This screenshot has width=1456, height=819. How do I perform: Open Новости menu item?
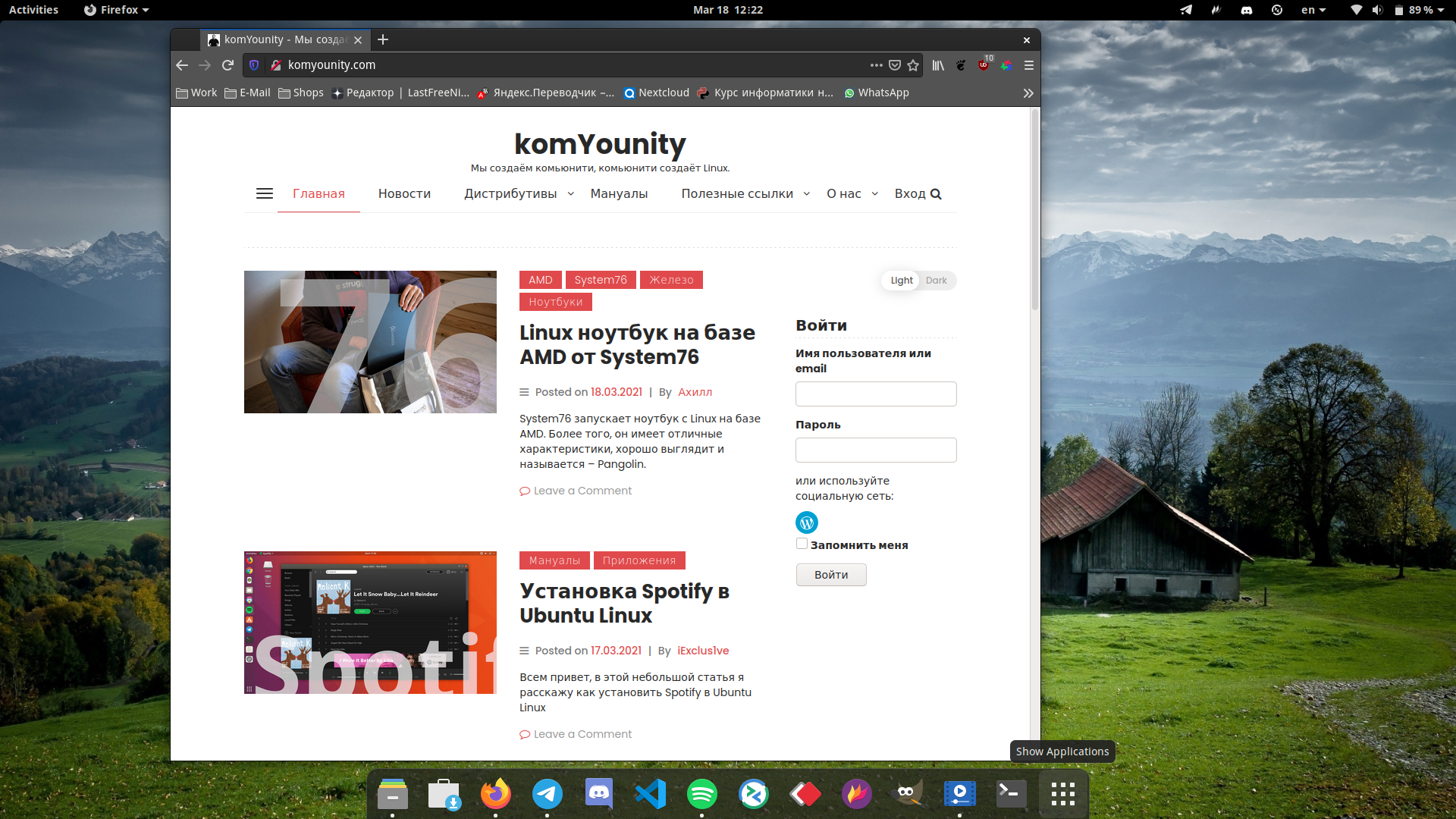404,193
